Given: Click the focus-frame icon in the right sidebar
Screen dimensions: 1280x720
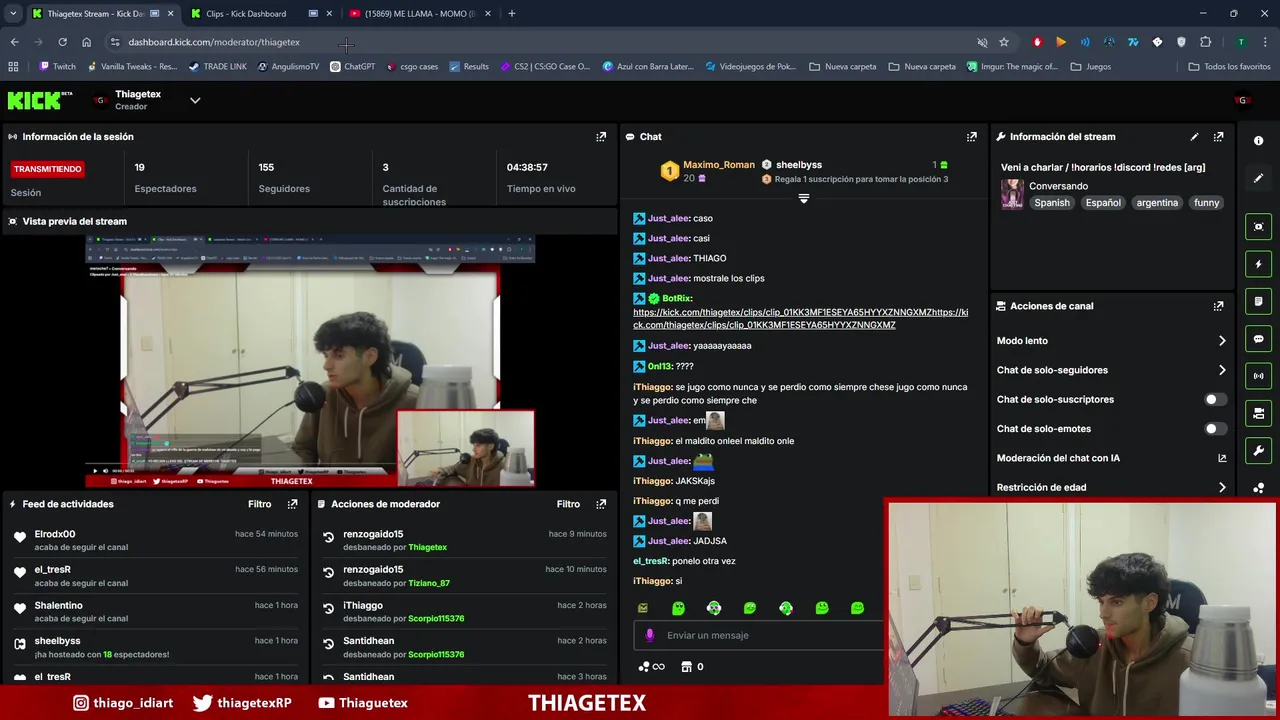Looking at the screenshot, I should point(1258,227).
